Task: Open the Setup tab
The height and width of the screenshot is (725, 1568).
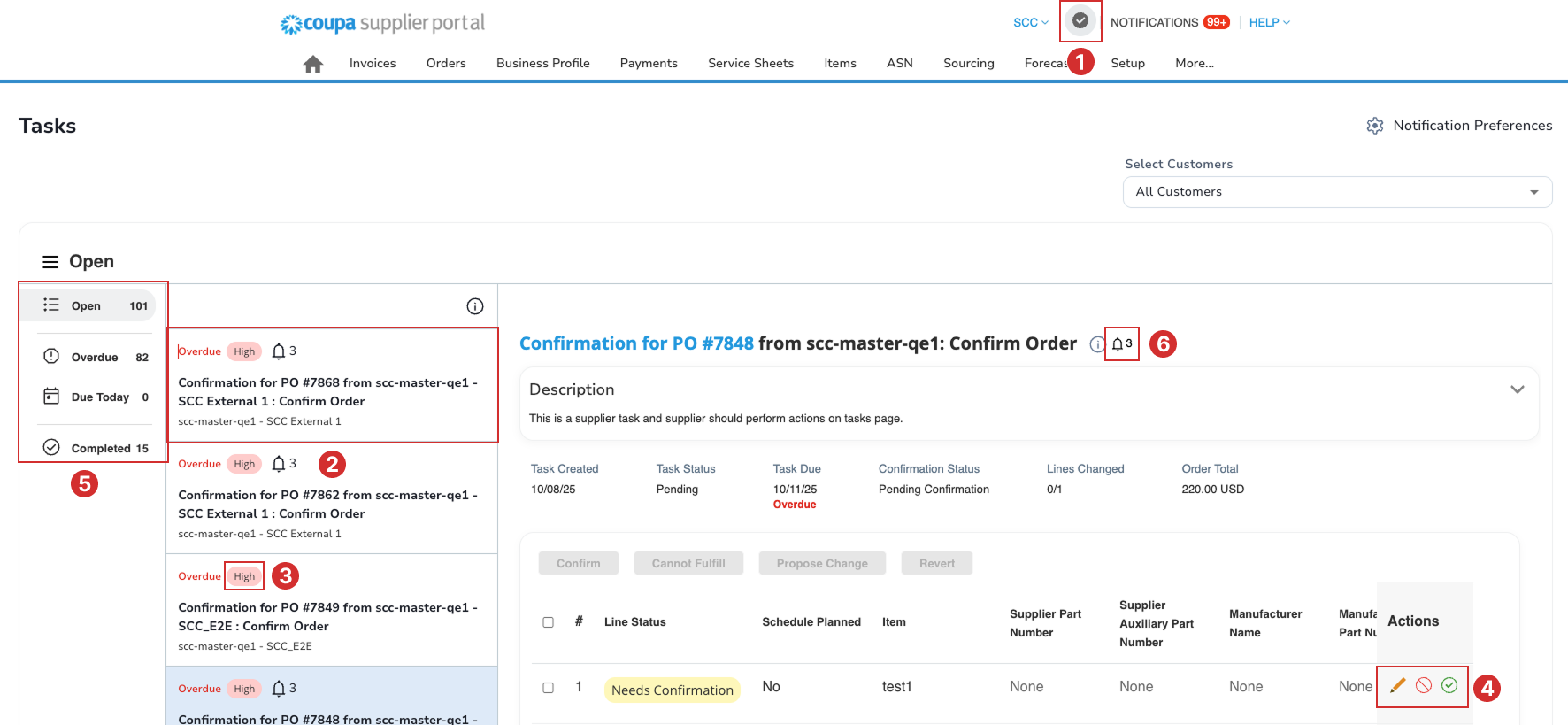Action: point(1128,64)
